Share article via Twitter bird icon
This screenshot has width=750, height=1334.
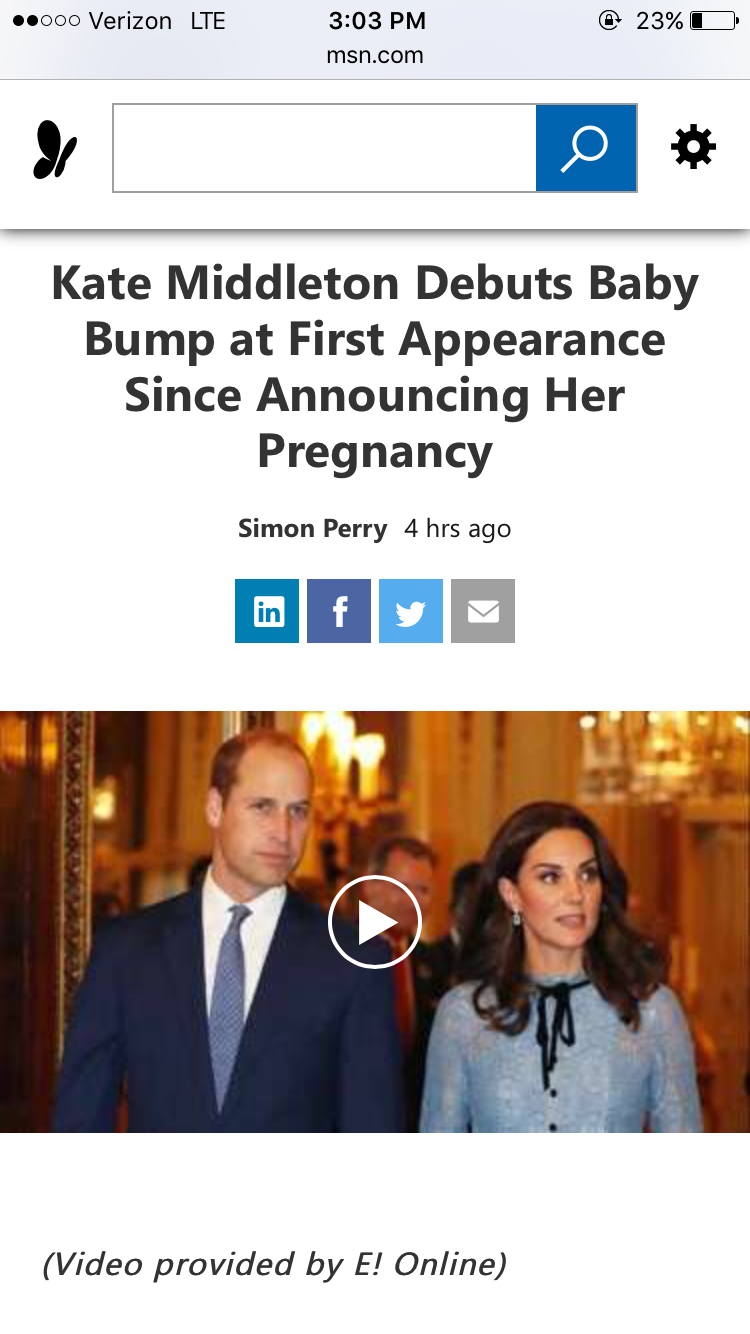pyautogui.click(x=411, y=611)
